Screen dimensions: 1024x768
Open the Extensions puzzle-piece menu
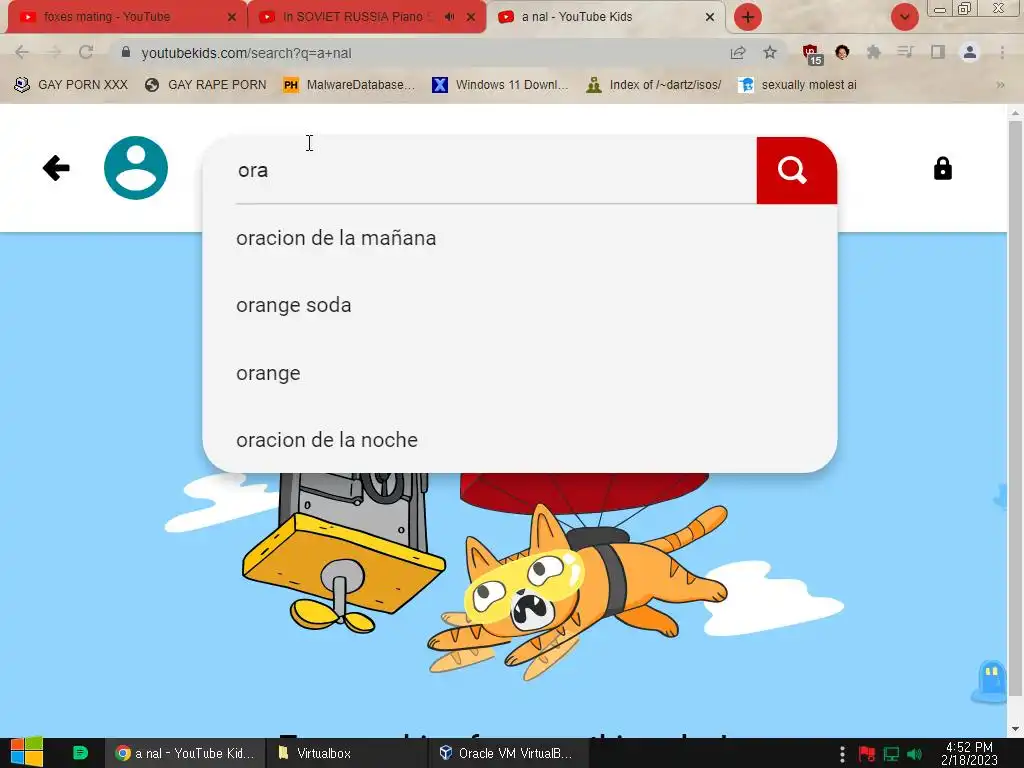(873, 52)
